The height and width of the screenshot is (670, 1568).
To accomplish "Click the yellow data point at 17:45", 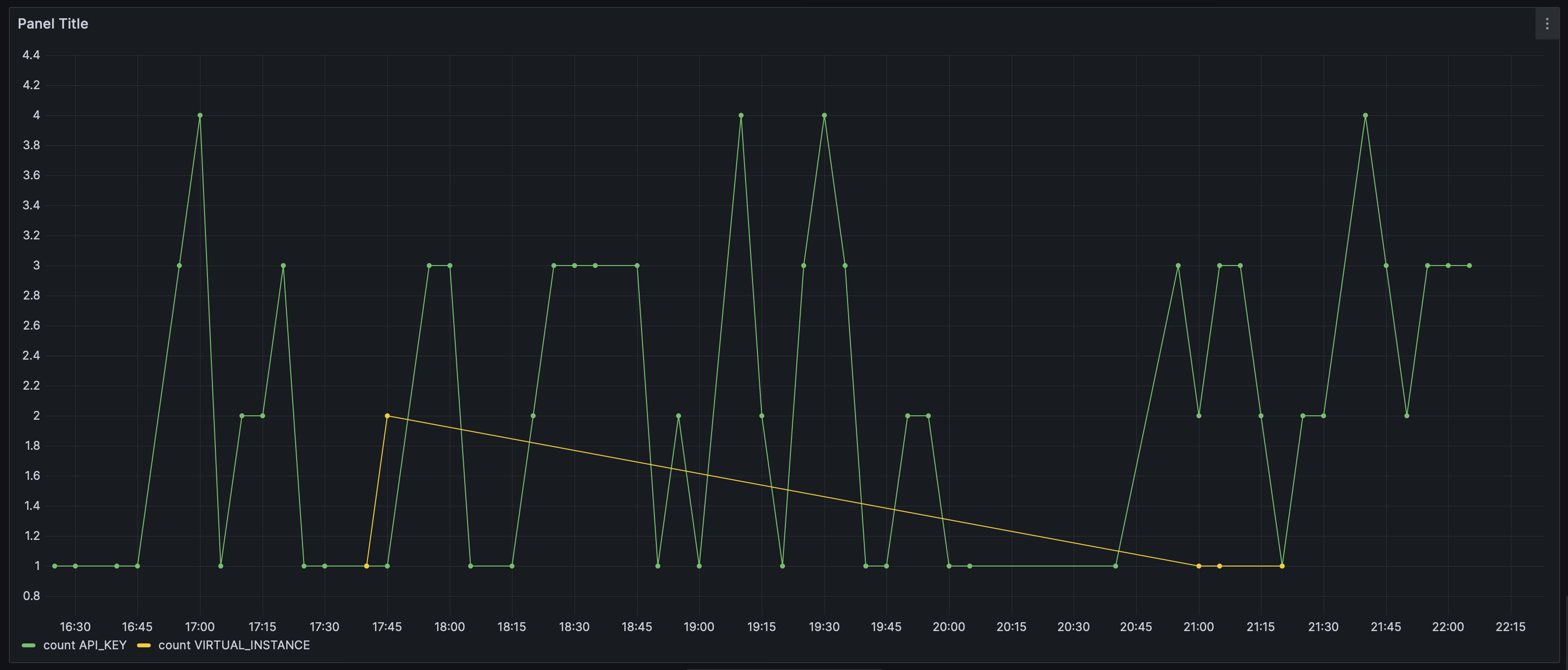I will tap(387, 416).
